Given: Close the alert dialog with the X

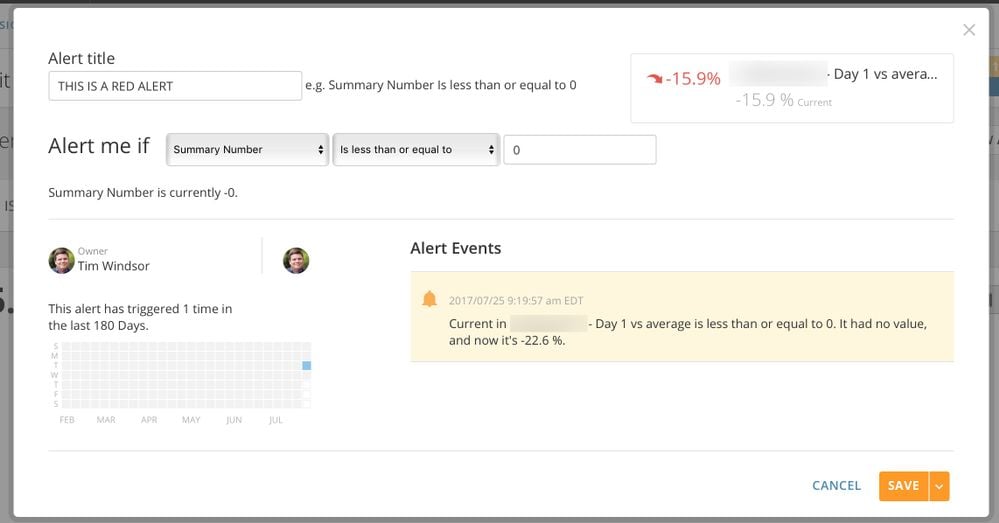Looking at the screenshot, I should click(968, 30).
